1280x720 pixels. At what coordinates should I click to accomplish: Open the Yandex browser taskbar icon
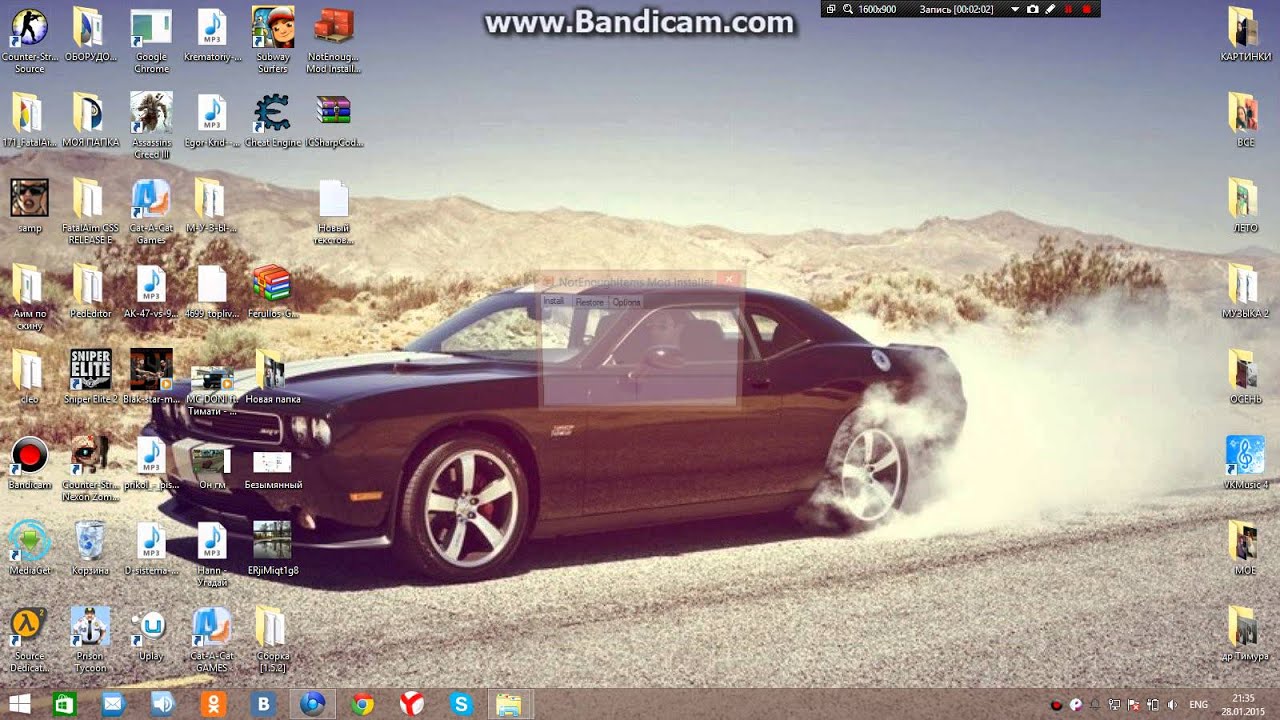click(411, 704)
